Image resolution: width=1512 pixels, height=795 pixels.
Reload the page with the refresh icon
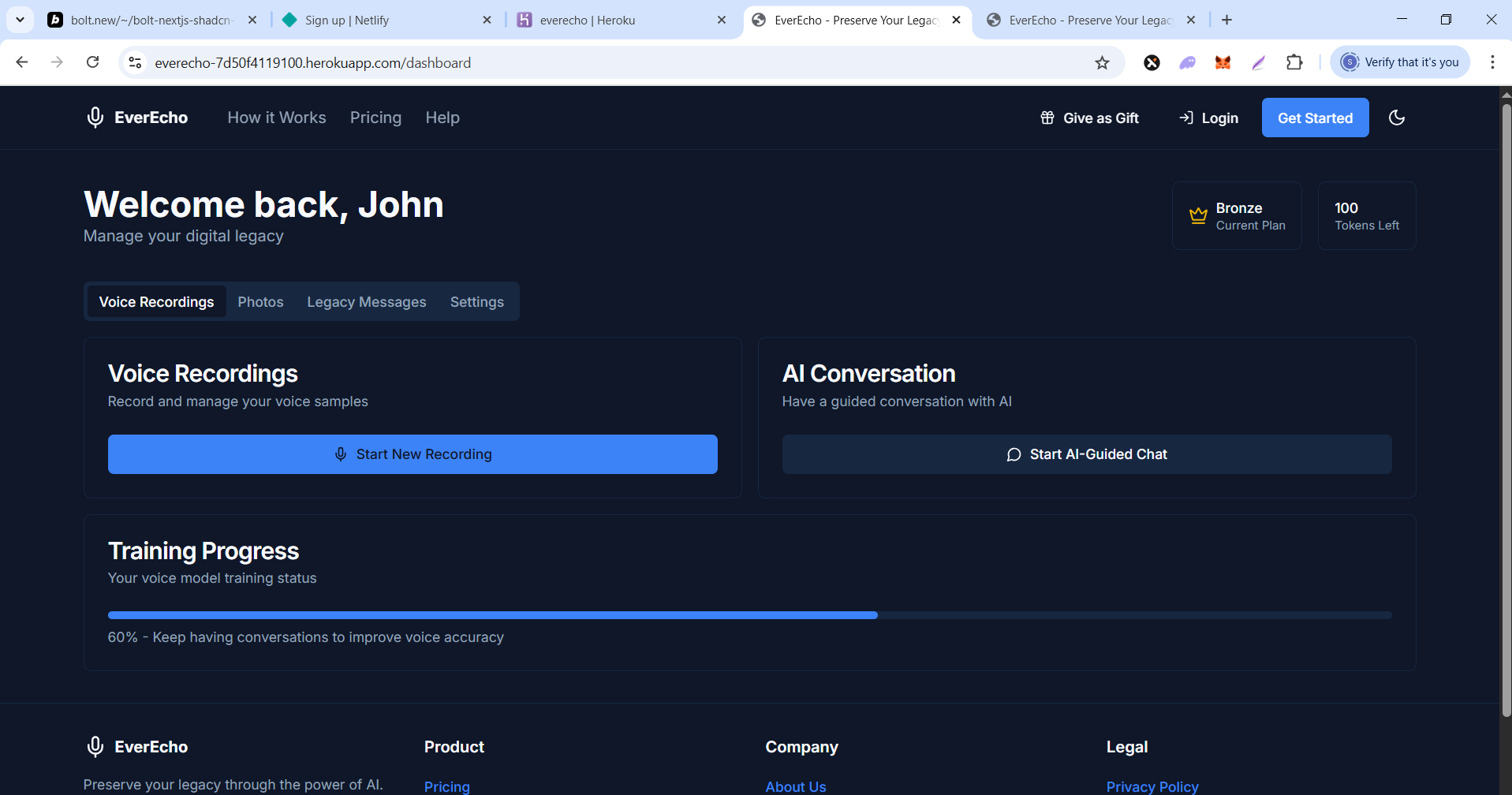click(x=93, y=62)
